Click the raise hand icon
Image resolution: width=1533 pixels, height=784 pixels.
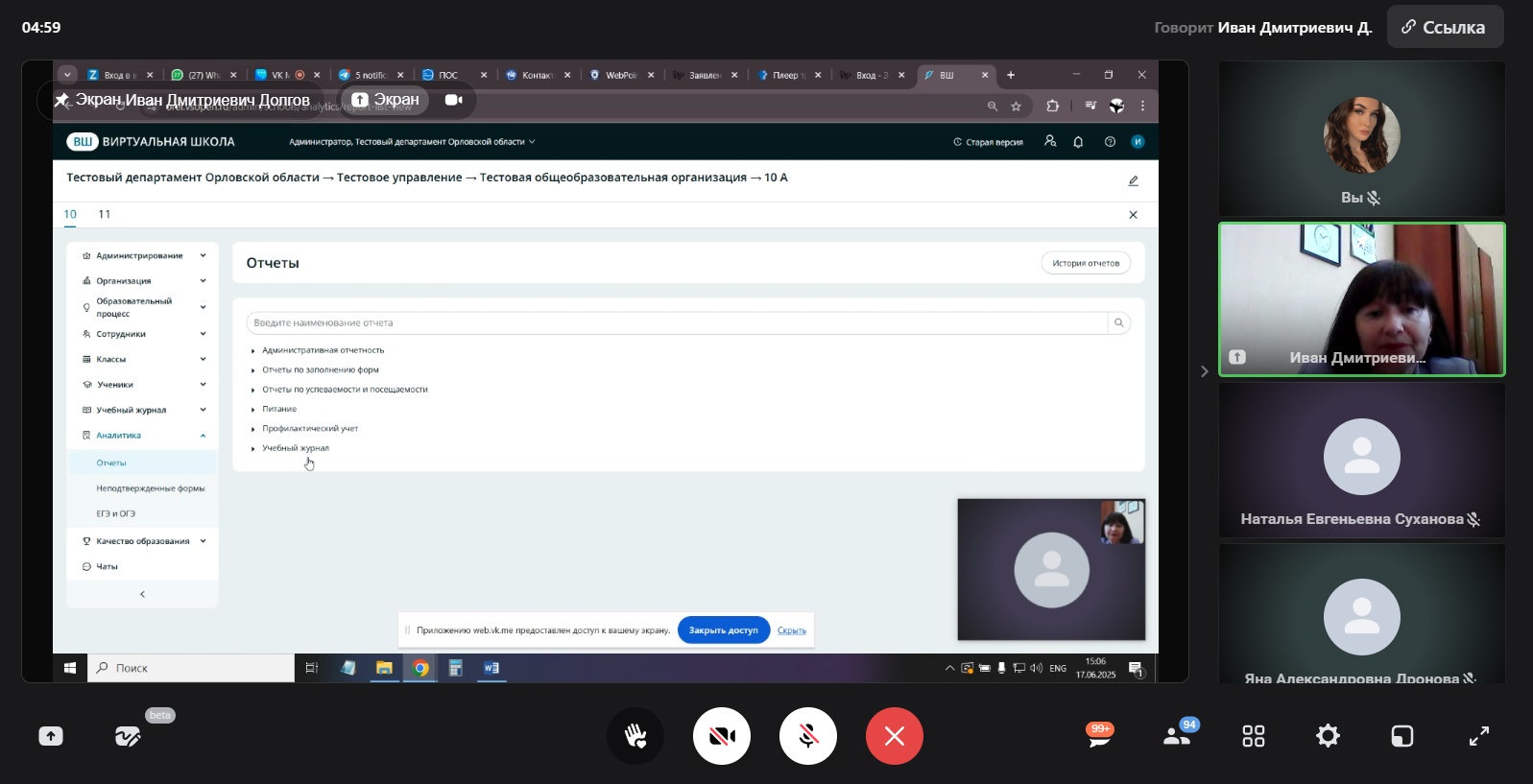coord(635,736)
